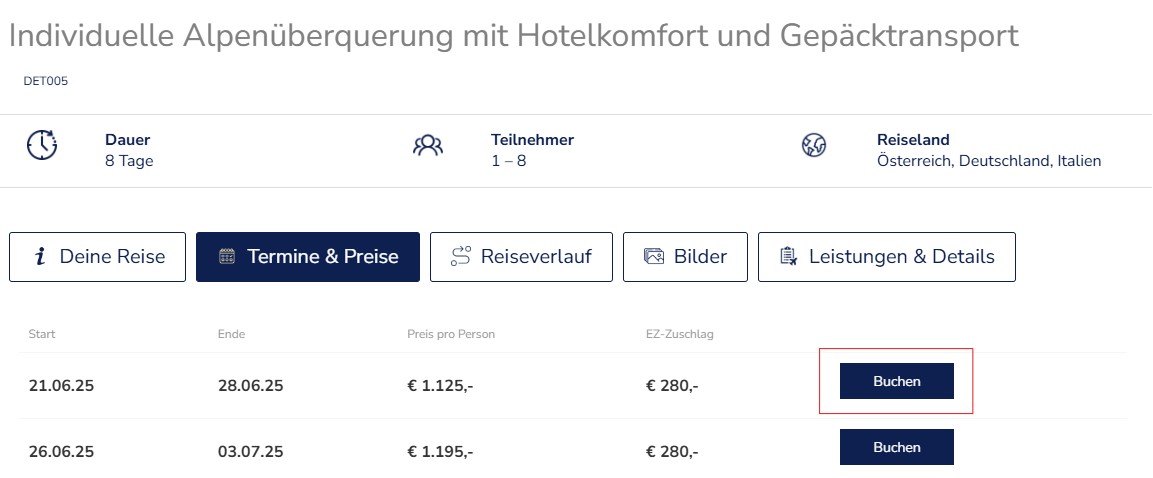Click the clock icon beside Dauer
Screen dimensions: 1153x478
(42, 146)
